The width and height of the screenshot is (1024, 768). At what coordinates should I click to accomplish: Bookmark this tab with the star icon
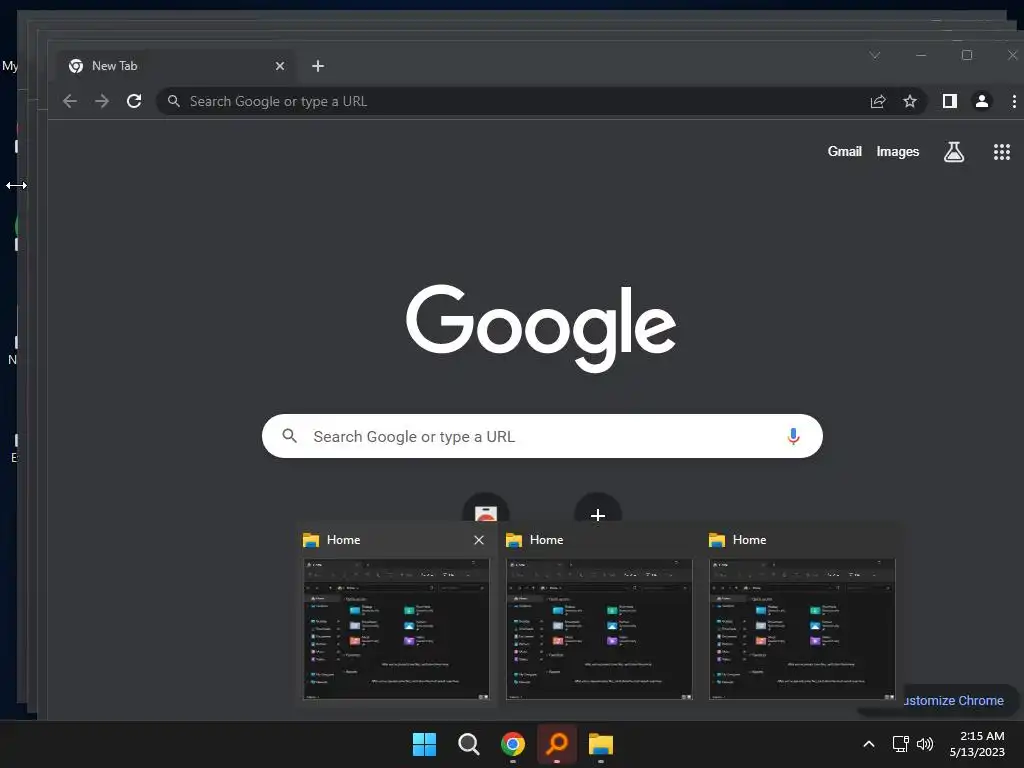(x=910, y=101)
